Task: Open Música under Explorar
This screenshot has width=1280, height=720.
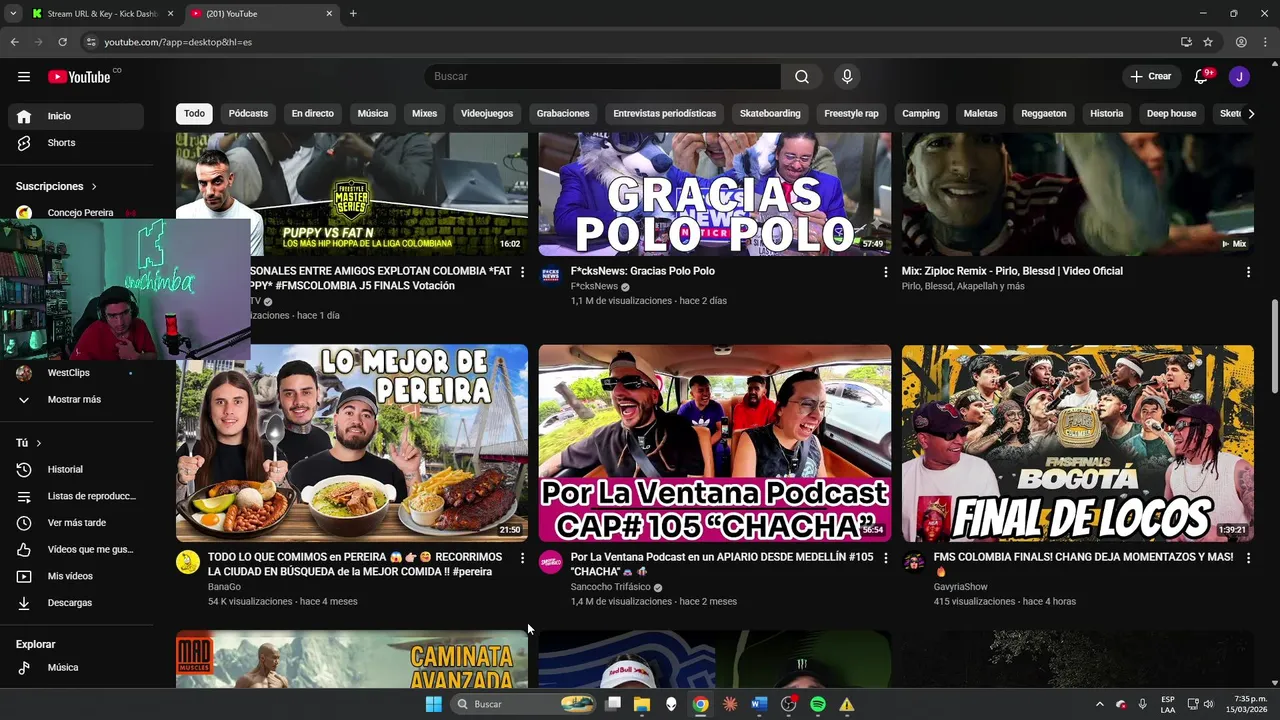Action: point(76,667)
